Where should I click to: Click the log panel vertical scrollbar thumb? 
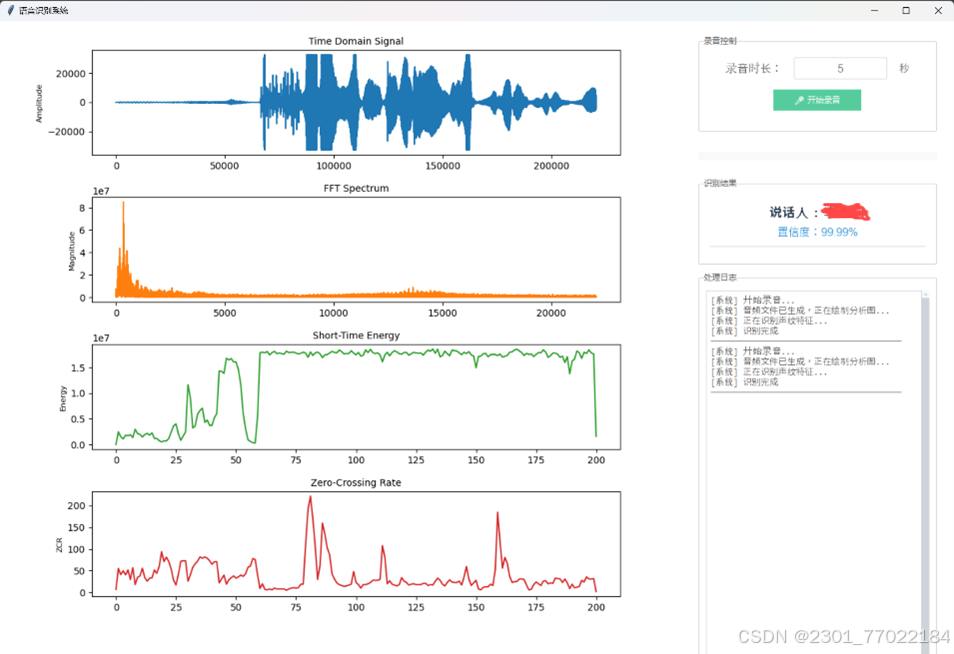pyautogui.click(x=925, y=475)
